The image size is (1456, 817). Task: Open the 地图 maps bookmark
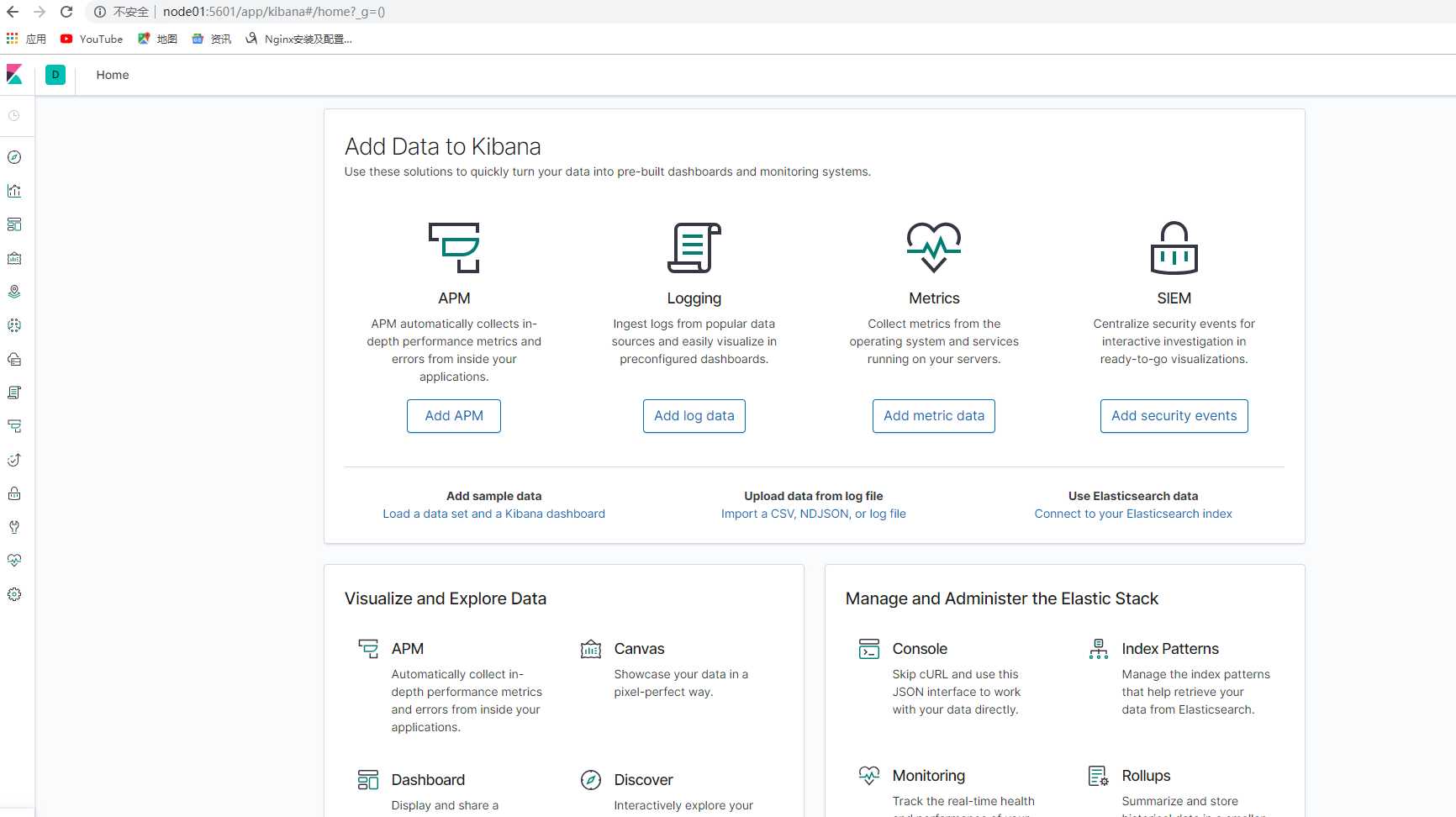158,39
